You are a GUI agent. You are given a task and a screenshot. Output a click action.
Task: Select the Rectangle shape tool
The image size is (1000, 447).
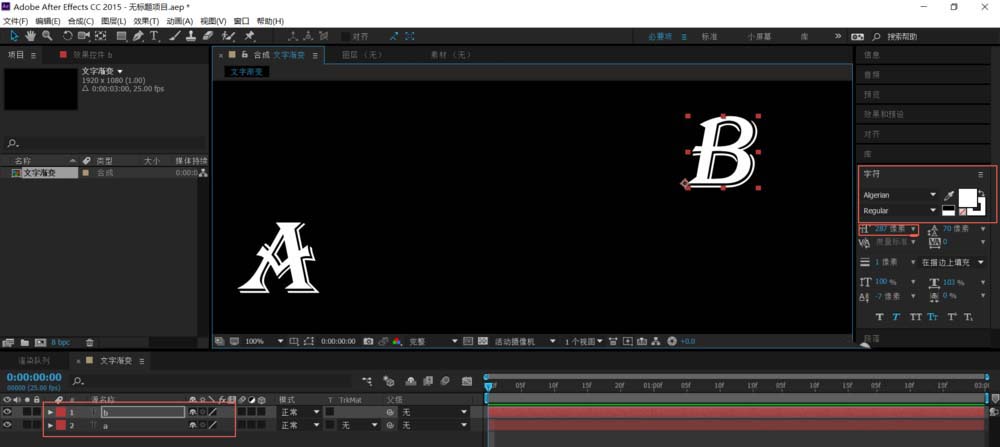121,36
